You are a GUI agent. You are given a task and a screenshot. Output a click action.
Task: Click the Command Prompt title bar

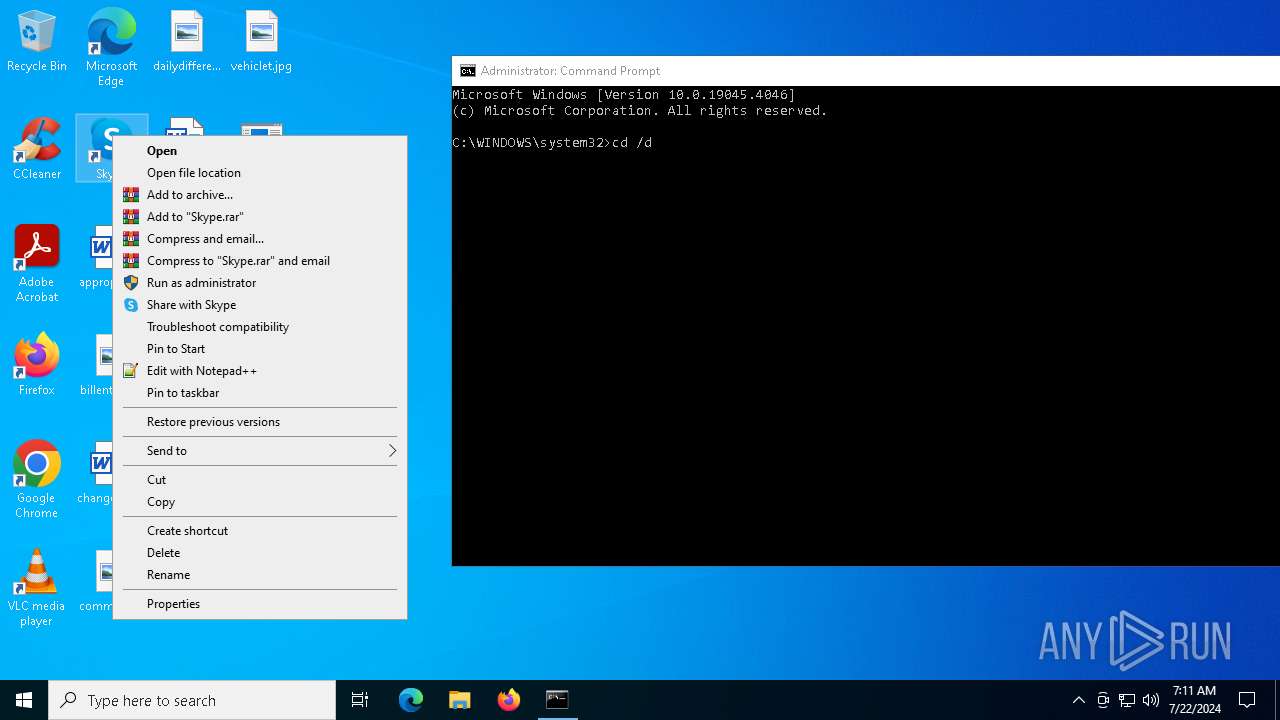(x=866, y=71)
